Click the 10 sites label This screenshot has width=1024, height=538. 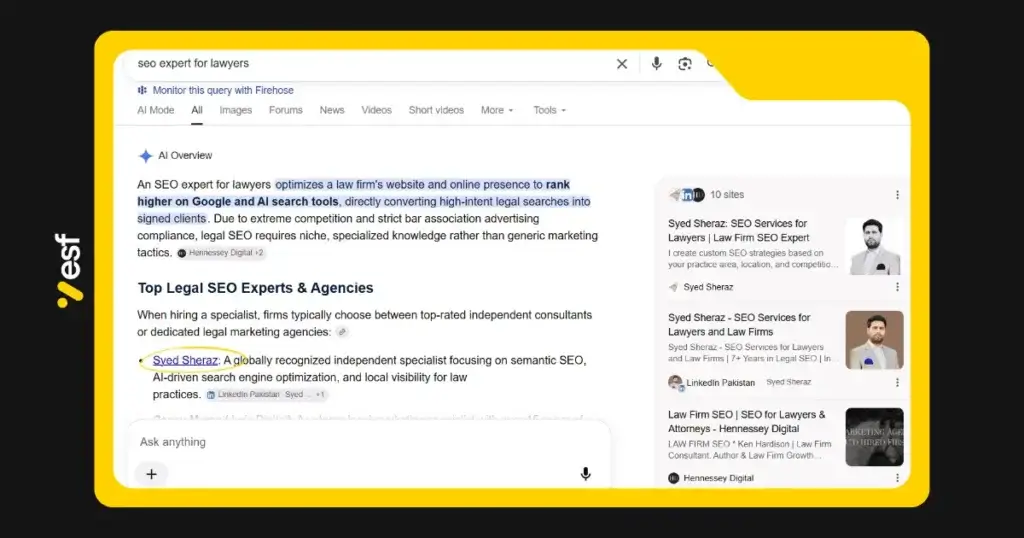coord(727,195)
